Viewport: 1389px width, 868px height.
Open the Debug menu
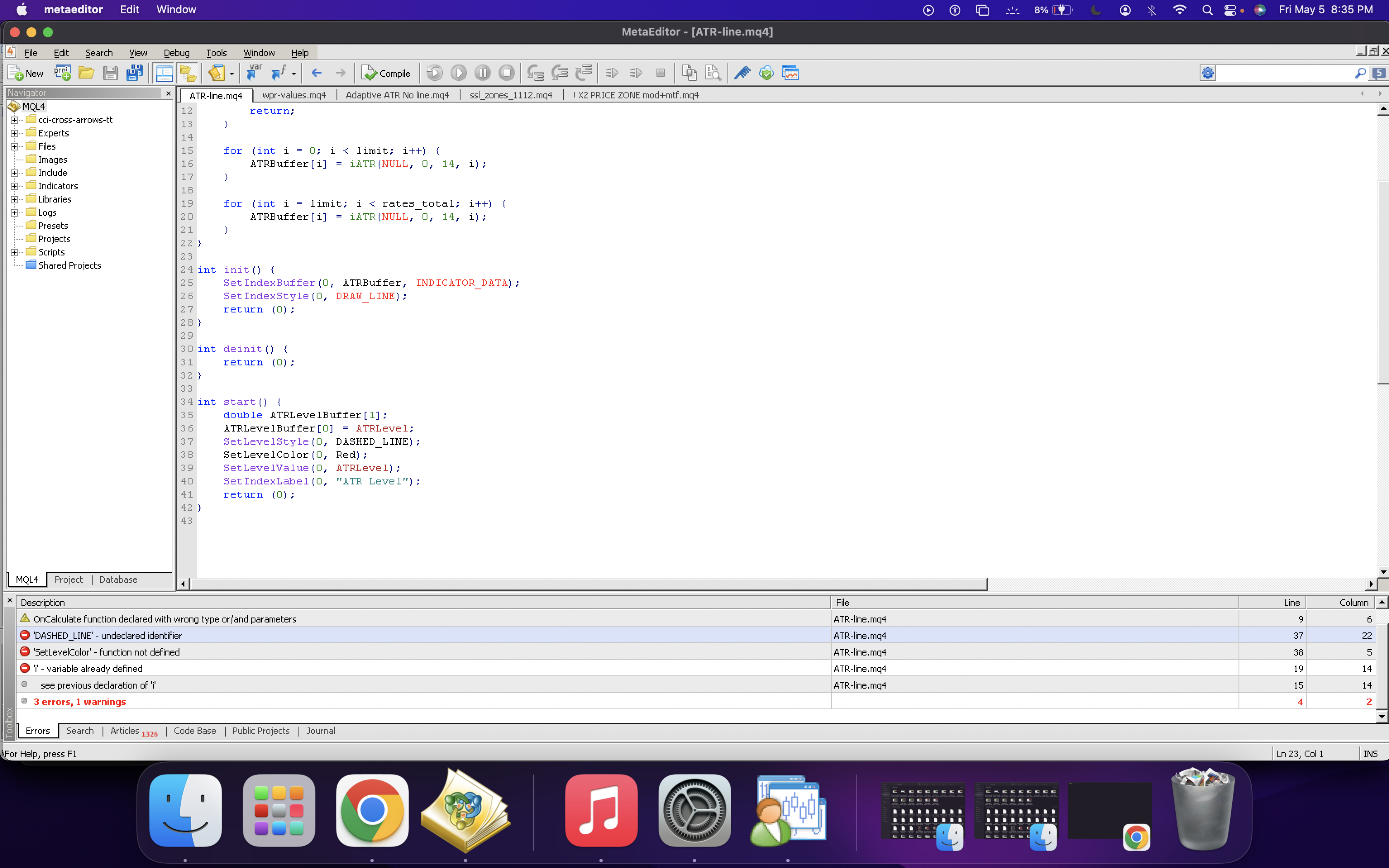coord(176,53)
